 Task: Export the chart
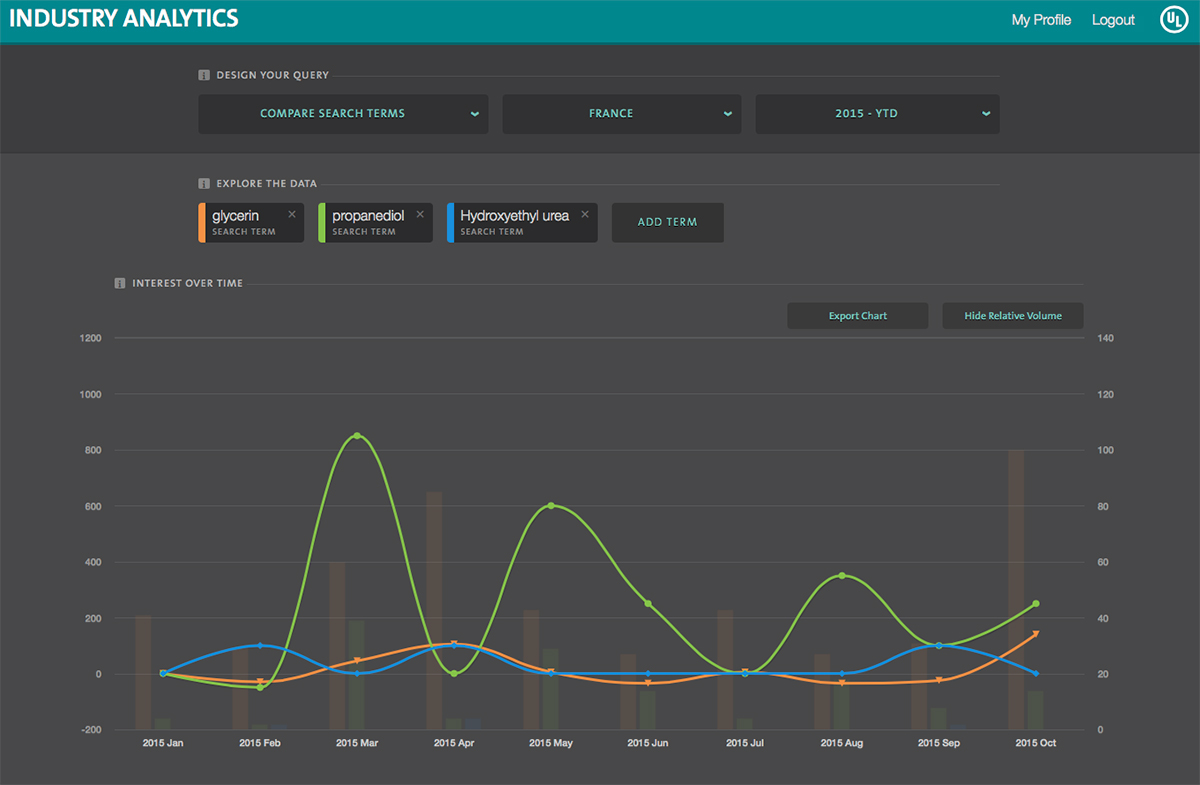(857, 316)
